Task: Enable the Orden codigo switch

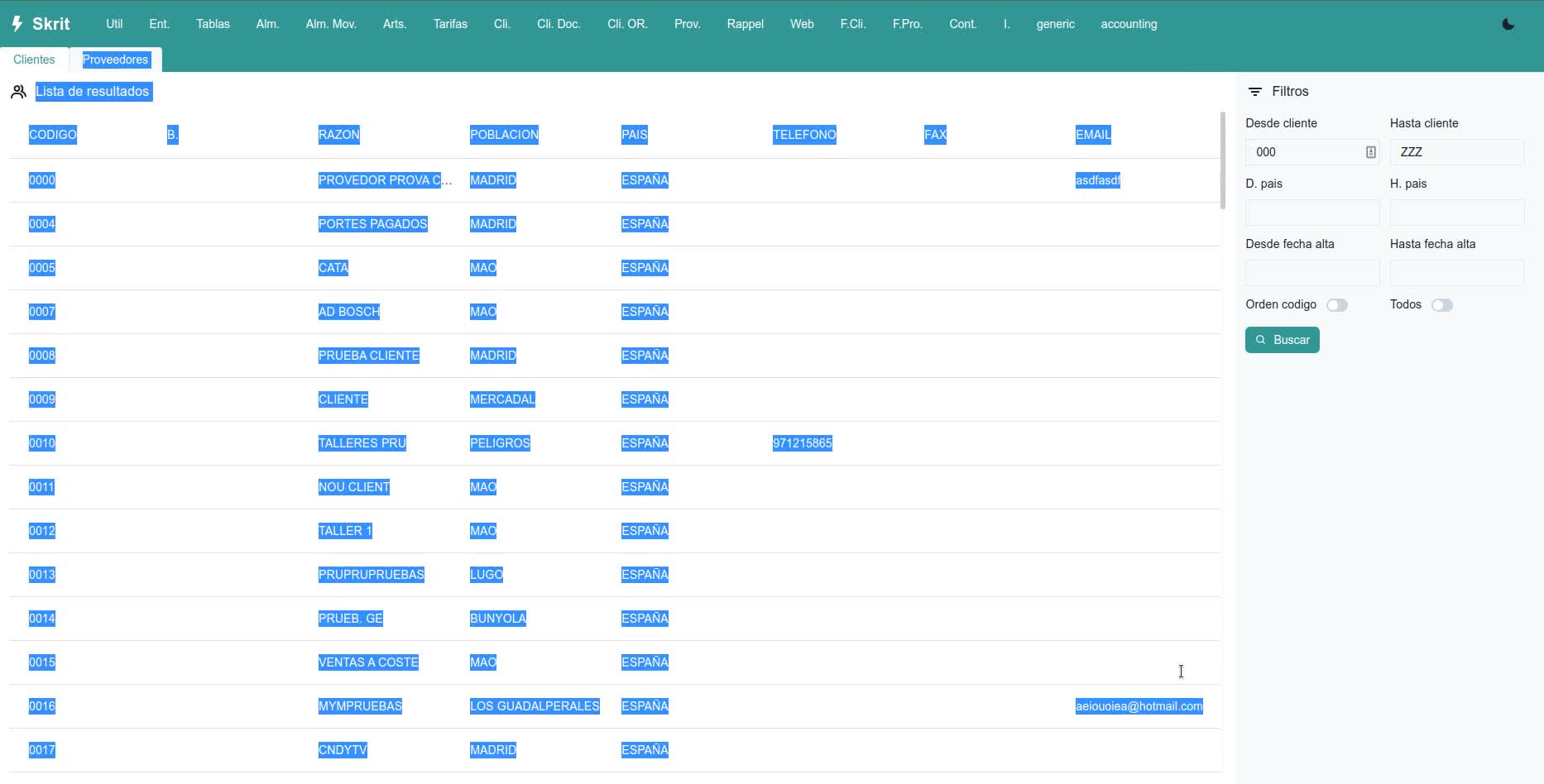Action: coord(1337,305)
